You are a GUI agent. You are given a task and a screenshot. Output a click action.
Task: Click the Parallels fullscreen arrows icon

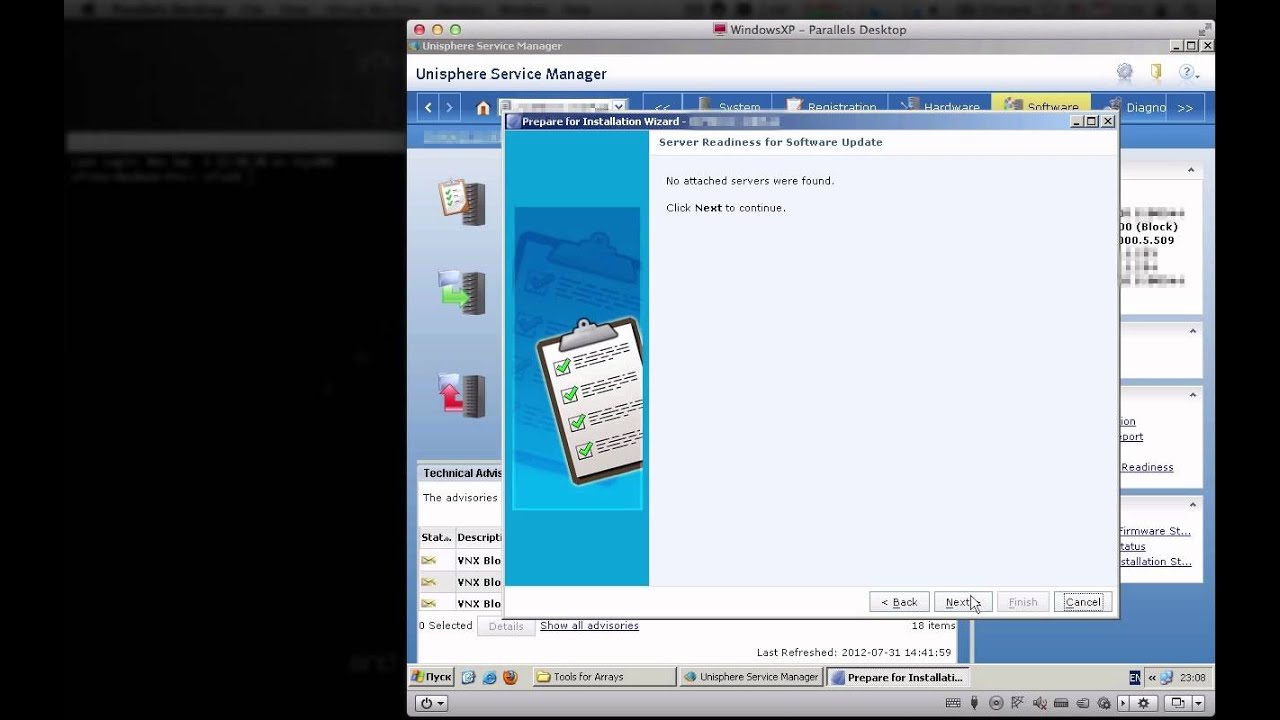(1204, 30)
